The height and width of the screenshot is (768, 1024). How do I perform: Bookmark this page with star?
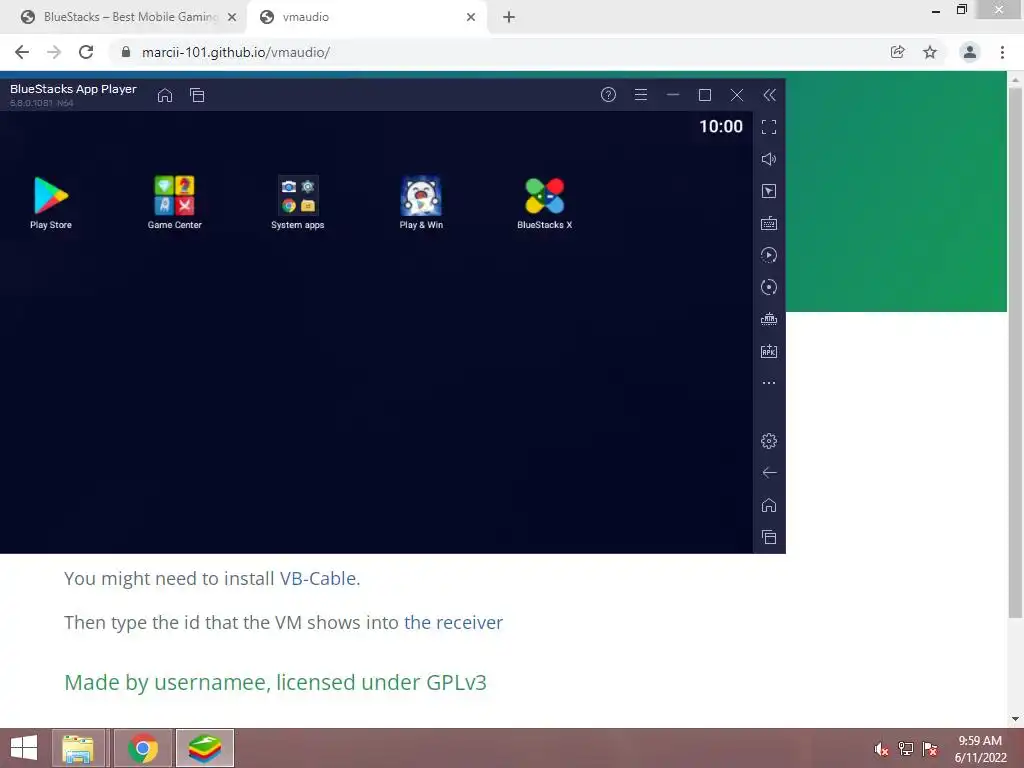pyautogui.click(x=930, y=52)
